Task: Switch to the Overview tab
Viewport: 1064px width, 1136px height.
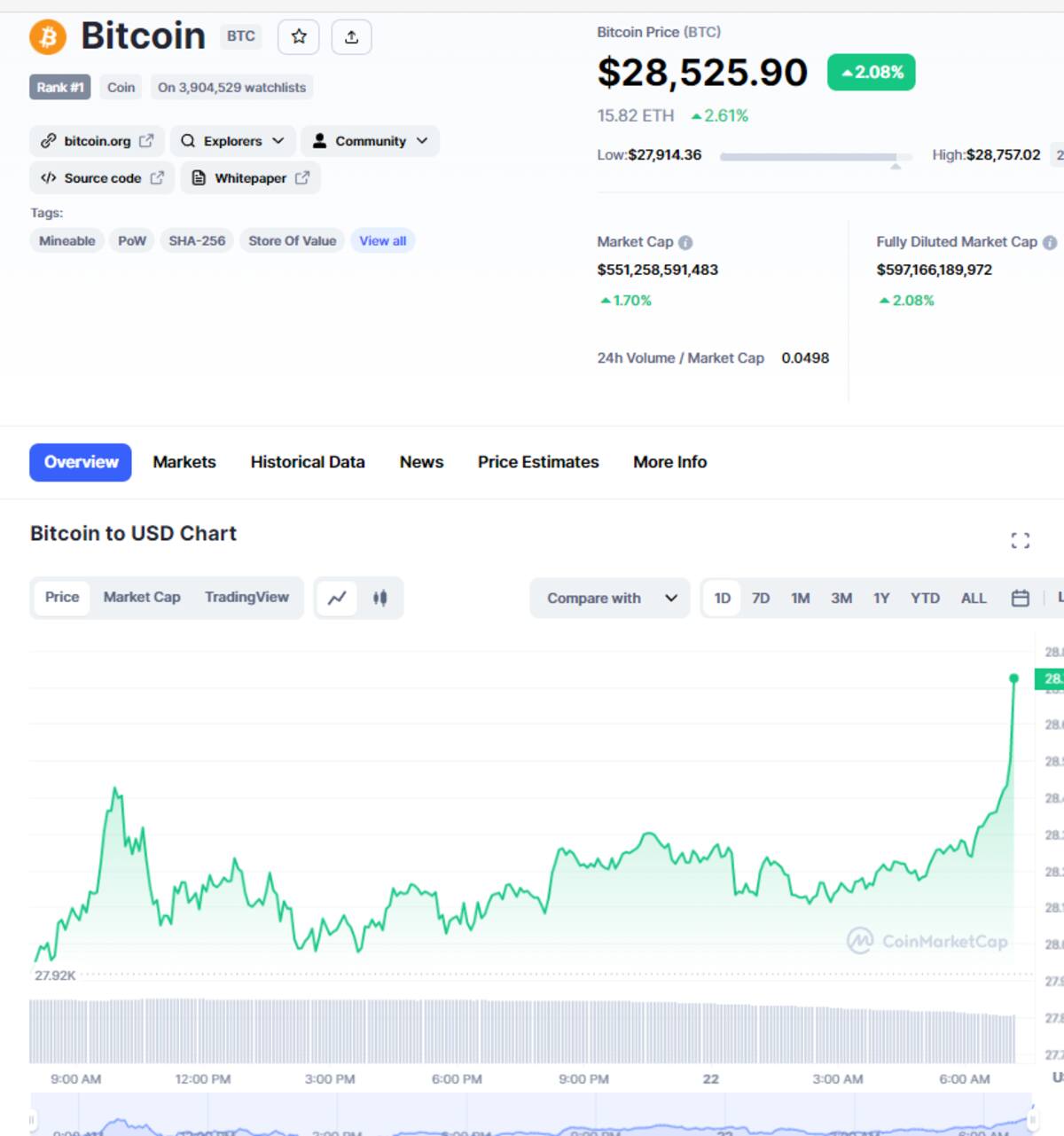Action: [81, 462]
